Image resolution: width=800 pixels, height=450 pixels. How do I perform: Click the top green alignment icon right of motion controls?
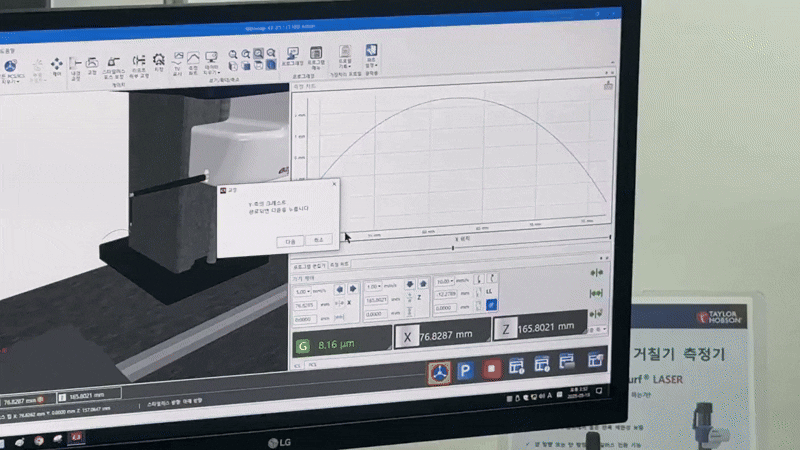click(x=596, y=273)
